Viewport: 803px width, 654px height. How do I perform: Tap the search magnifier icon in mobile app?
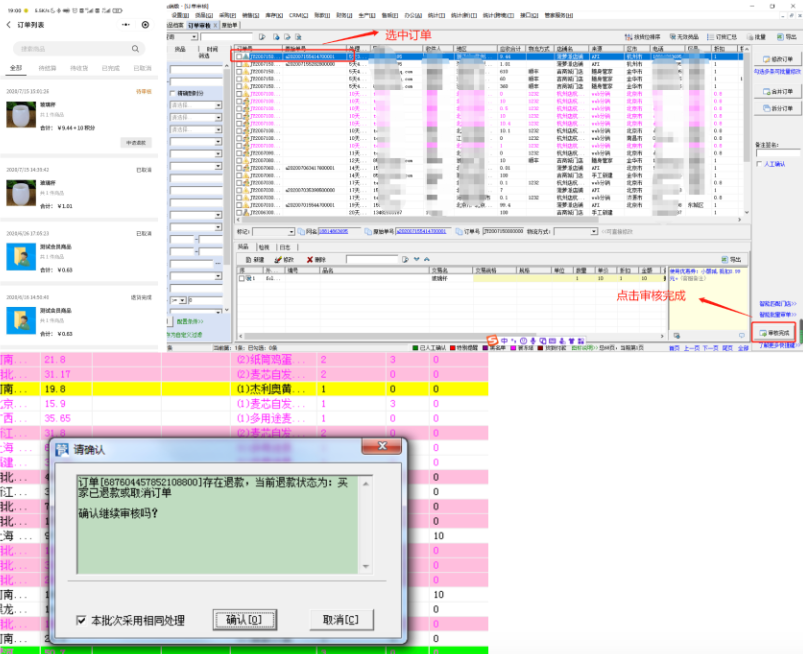(x=135, y=48)
